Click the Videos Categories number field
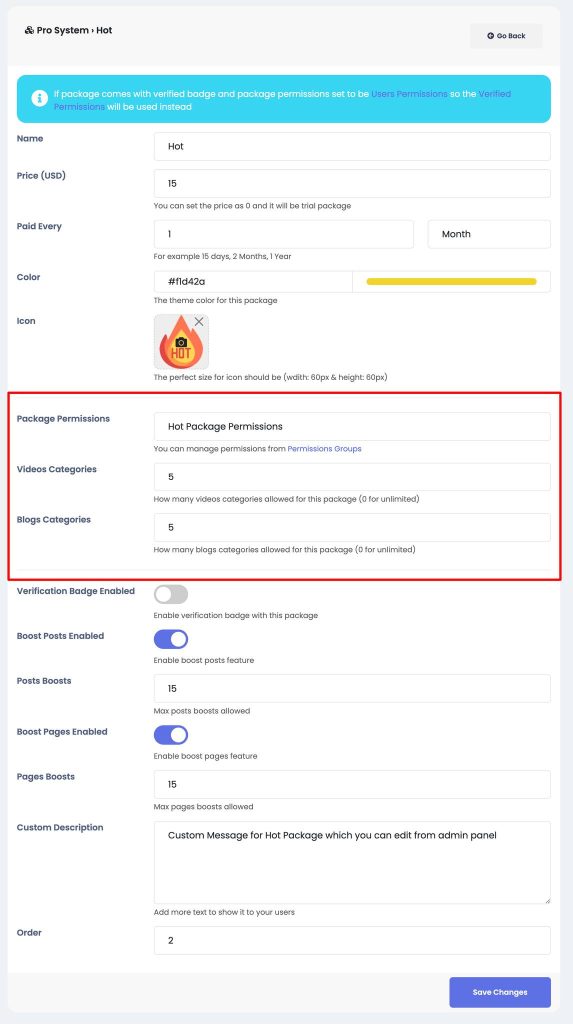 [352, 477]
